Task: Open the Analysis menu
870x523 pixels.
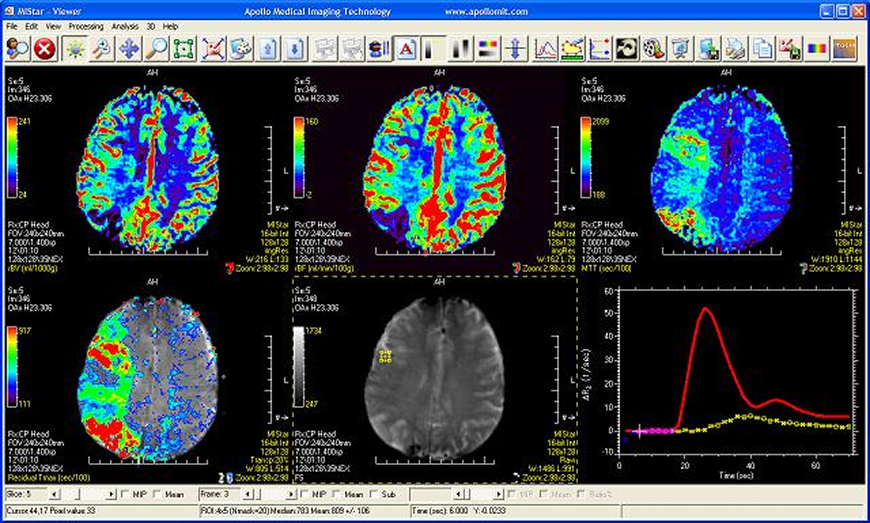Action: (125, 25)
